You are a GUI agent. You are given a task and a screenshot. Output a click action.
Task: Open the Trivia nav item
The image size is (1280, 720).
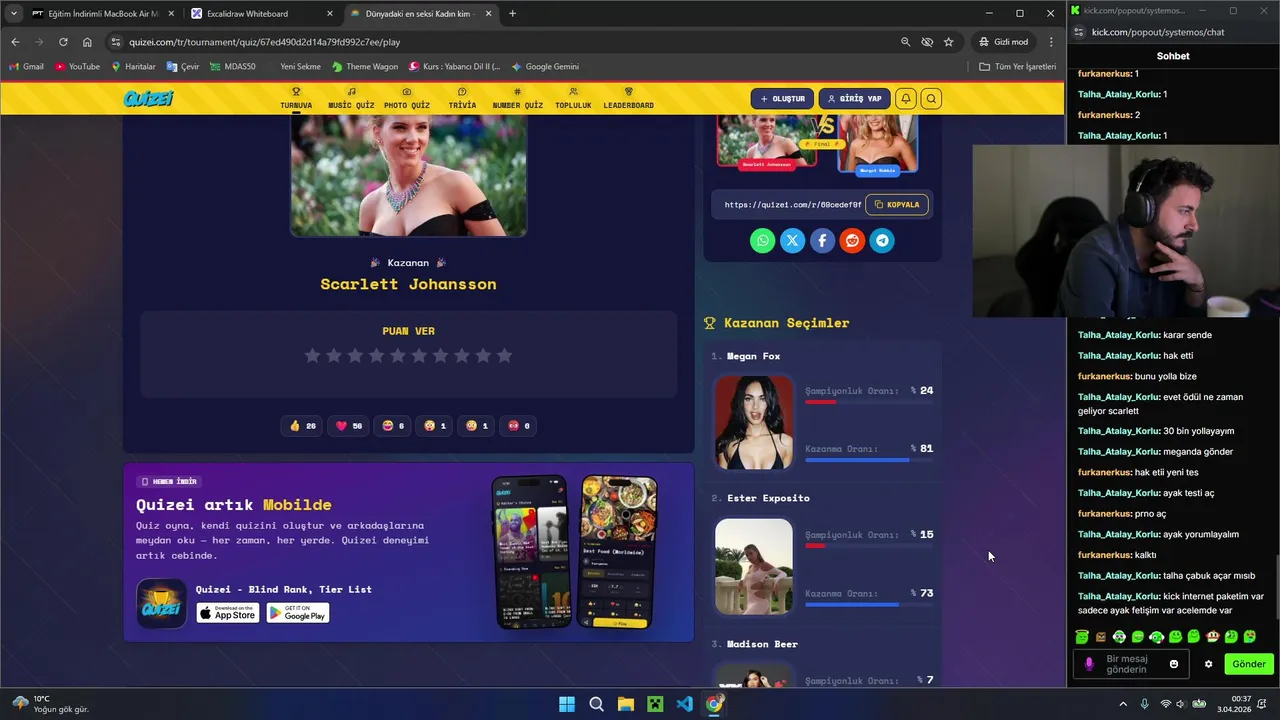(x=462, y=99)
